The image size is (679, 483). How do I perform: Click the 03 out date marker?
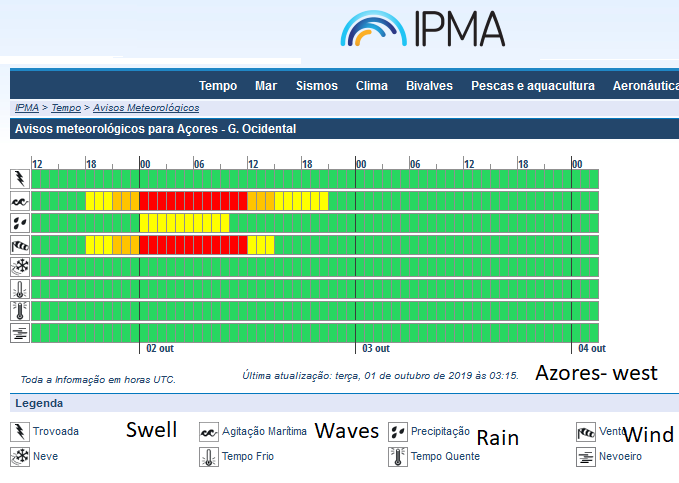376,348
